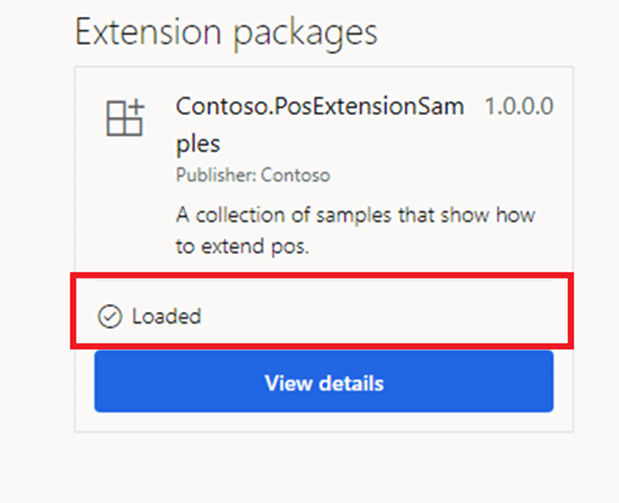Click the "to extend pos." description line

pyautogui.click(x=242, y=246)
